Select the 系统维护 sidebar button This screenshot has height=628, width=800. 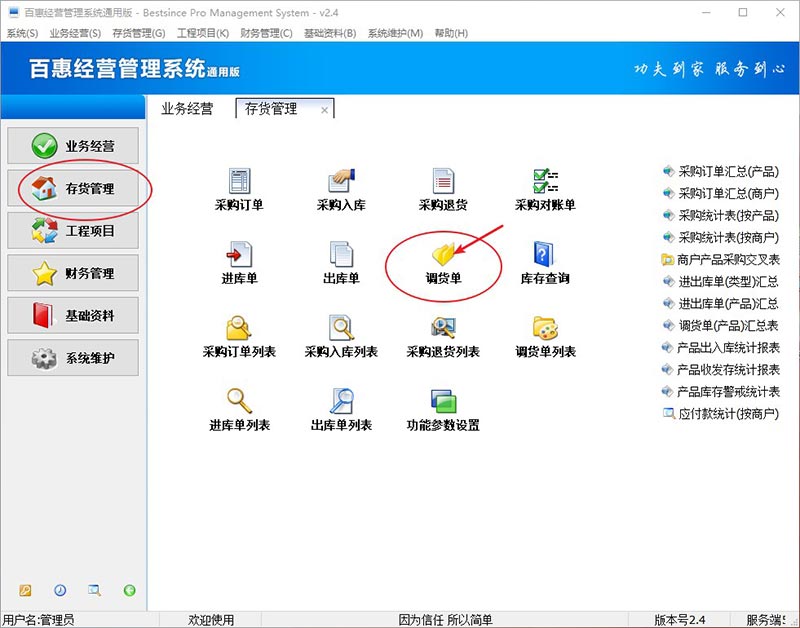[x=73, y=358]
